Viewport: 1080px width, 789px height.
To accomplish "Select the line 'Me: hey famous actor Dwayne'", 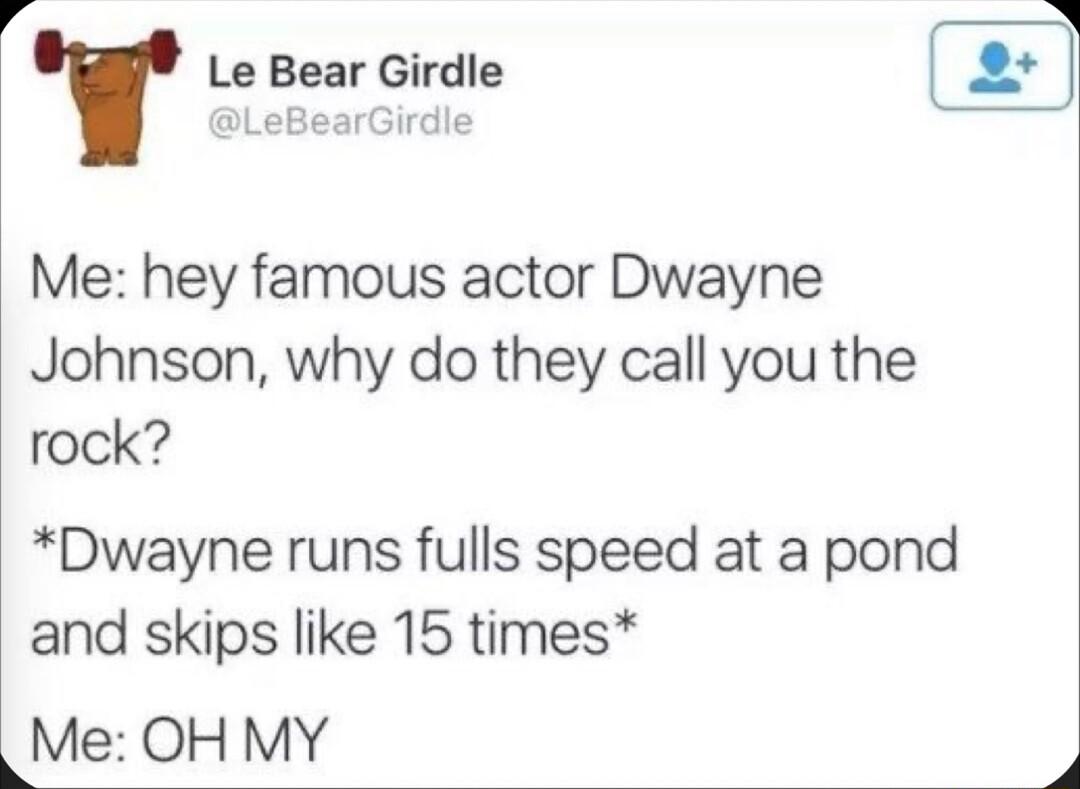I will coord(426,282).
